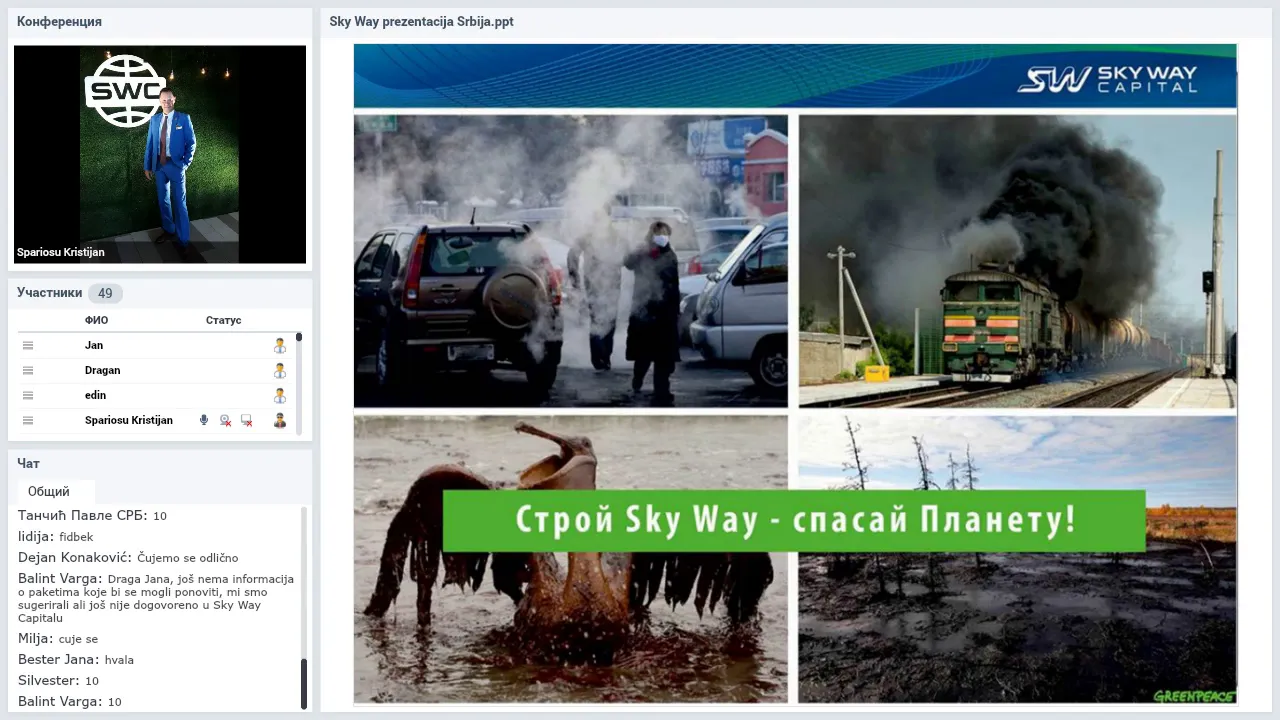This screenshot has width=1280, height=720.
Task: Click the Конференция panel header
Action: tap(59, 21)
